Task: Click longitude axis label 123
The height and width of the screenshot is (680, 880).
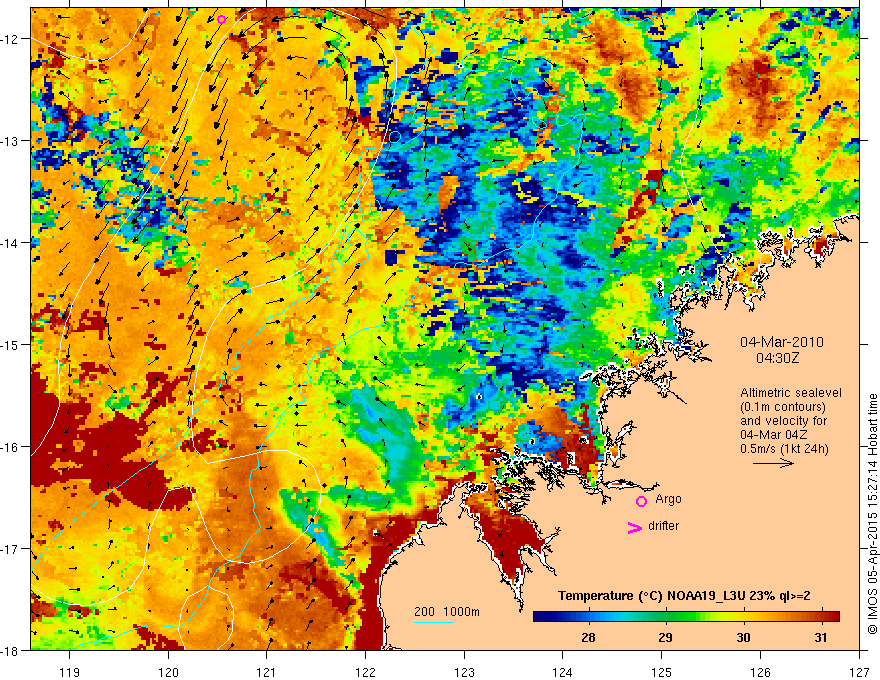Action: click(464, 672)
